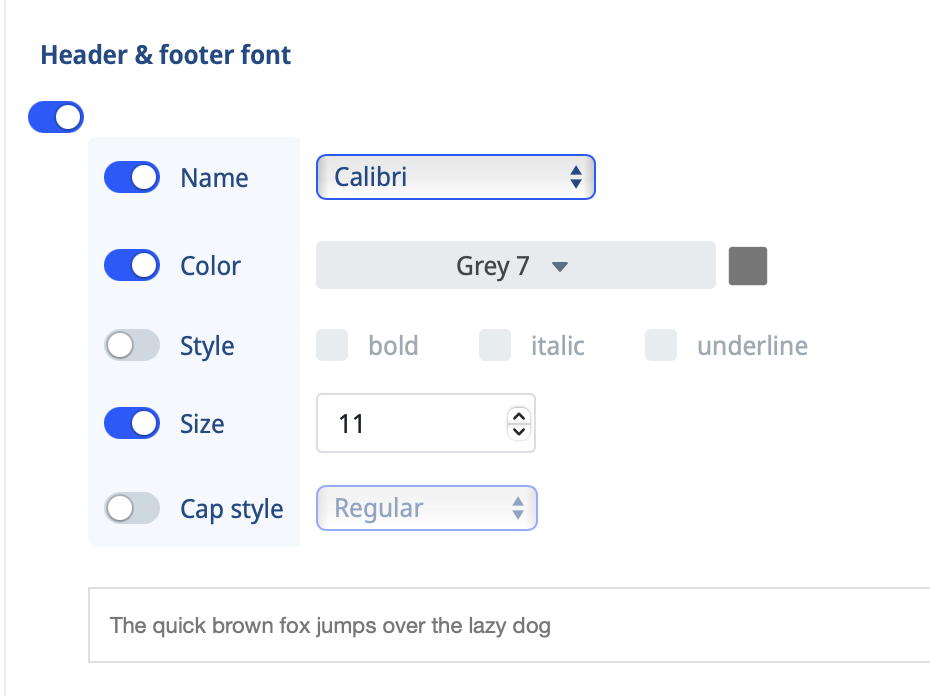This screenshot has height=696, width=930.
Task: Open the Calibri font name dropdown
Action: point(456,177)
